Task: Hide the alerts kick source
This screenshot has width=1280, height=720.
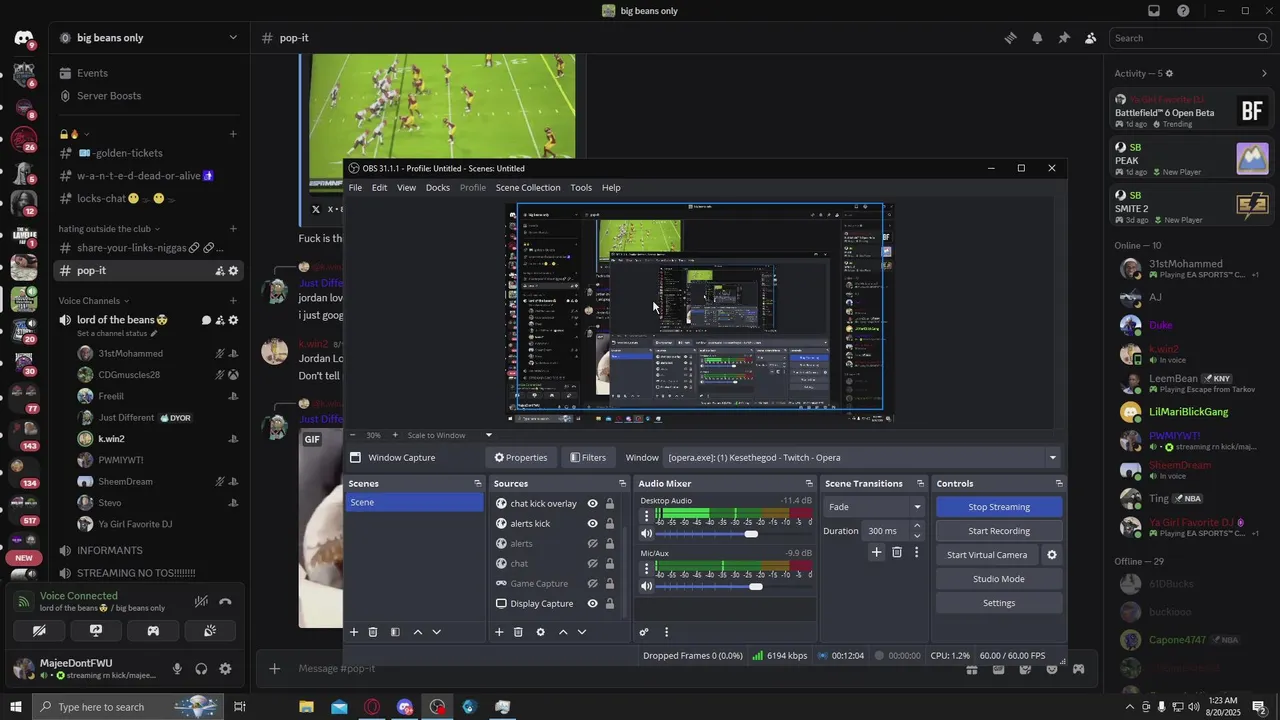Action: click(x=592, y=524)
